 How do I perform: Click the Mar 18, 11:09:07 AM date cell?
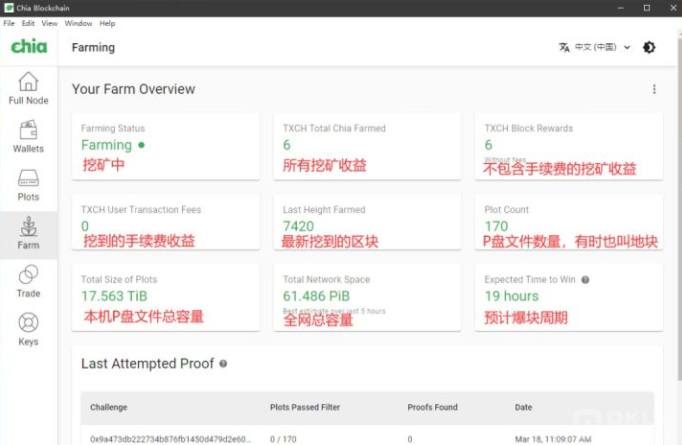tap(553, 439)
